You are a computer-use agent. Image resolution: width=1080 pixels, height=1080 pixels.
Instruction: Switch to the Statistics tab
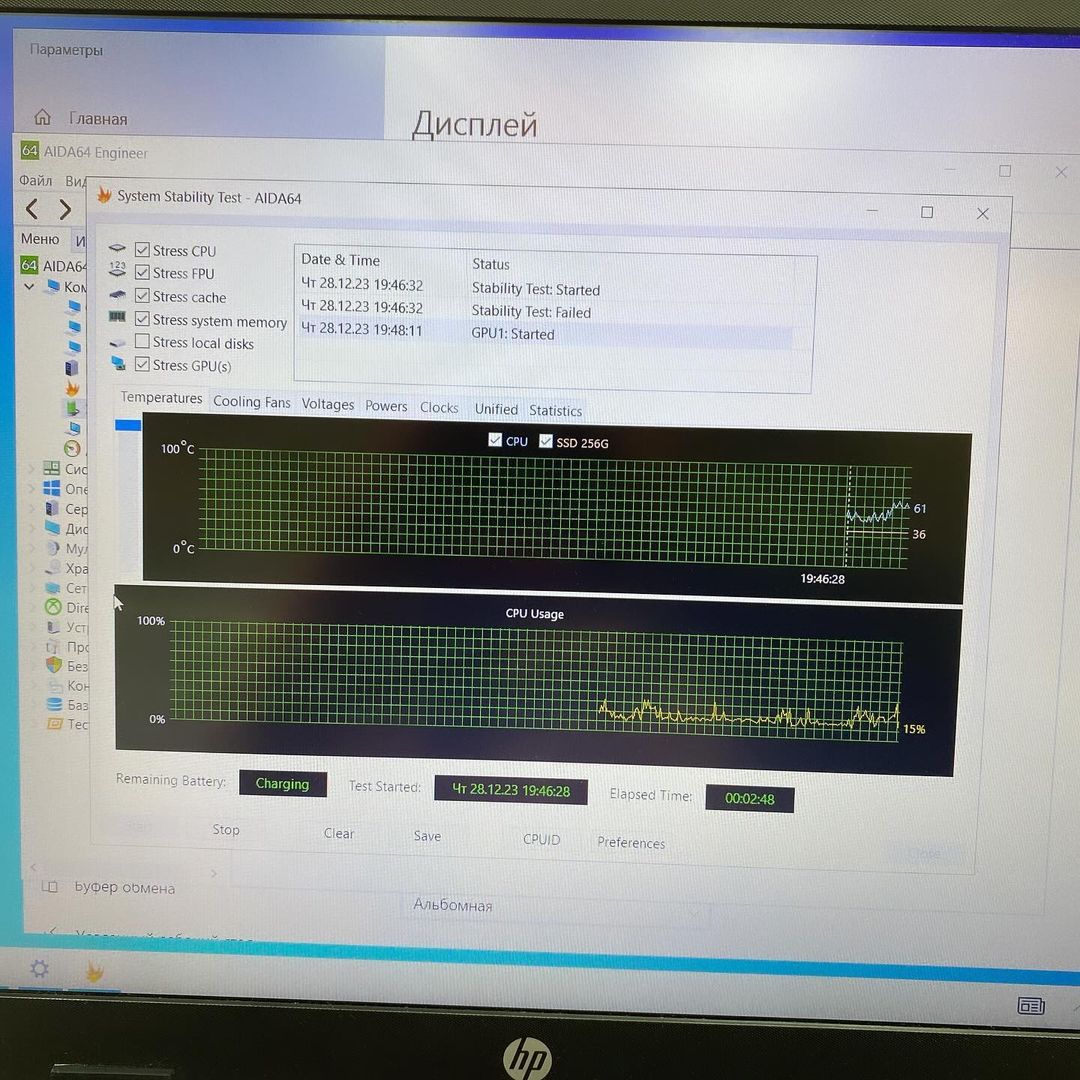click(555, 411)
